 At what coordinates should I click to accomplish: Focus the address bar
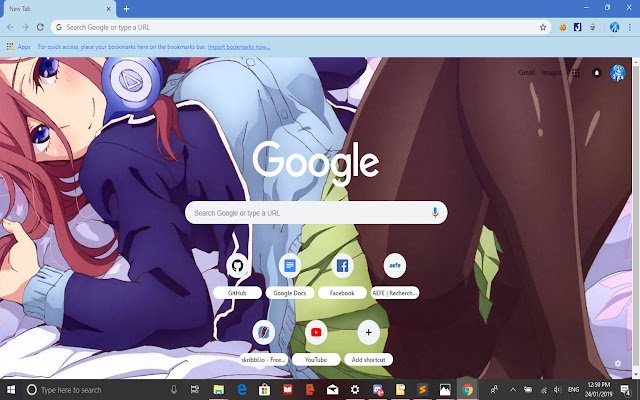(x=301, y=27)
